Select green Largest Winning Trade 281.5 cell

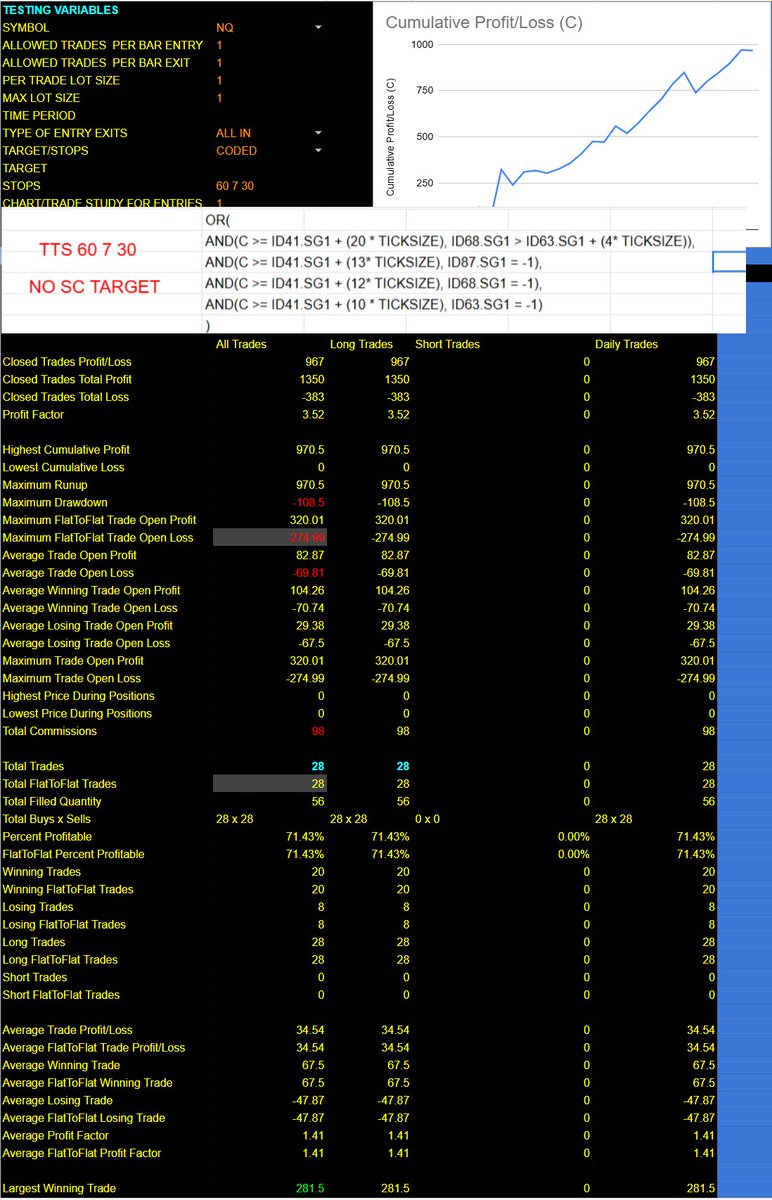coord(310,1188)
